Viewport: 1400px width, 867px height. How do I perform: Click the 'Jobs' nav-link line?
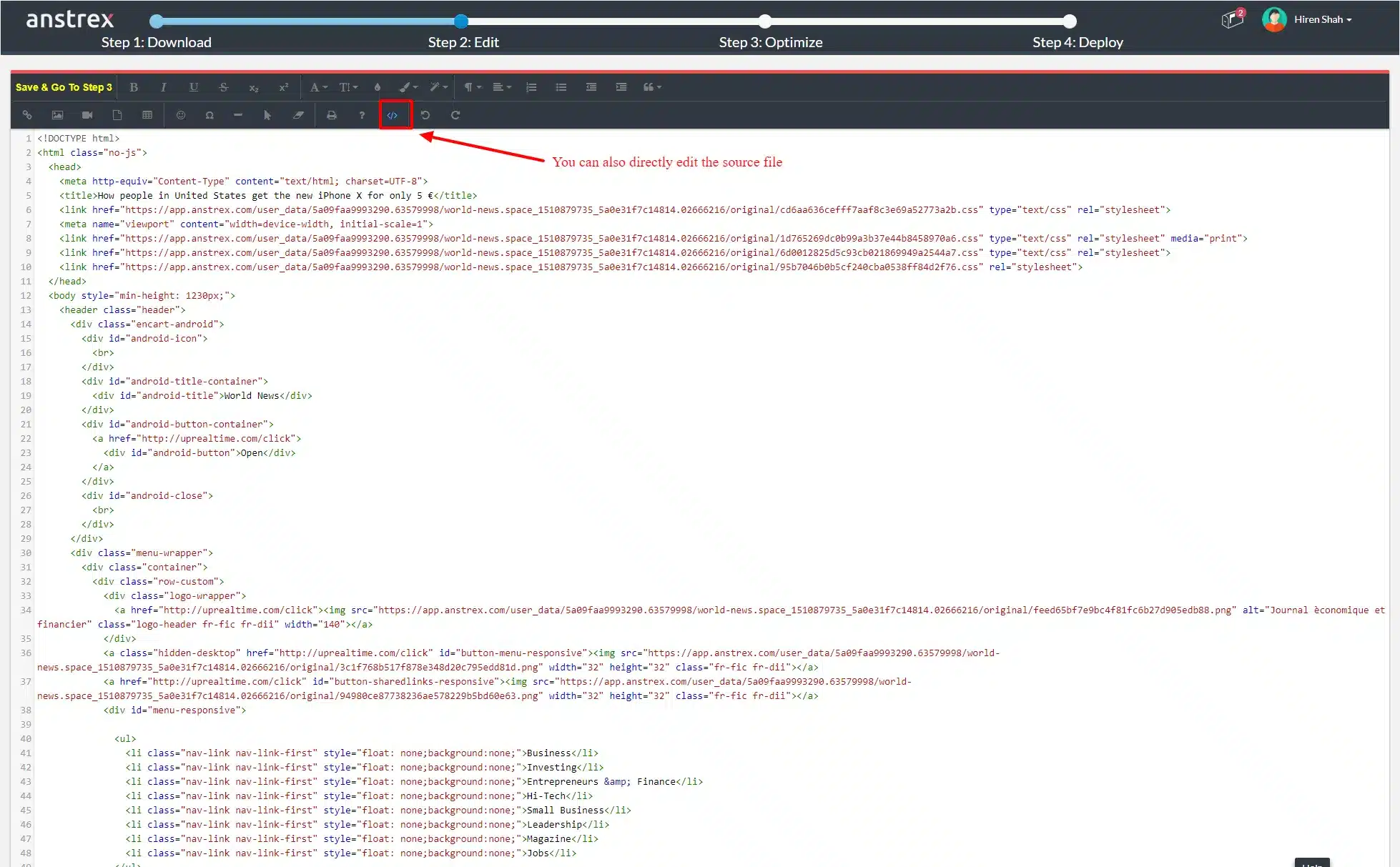coord(351,853)
